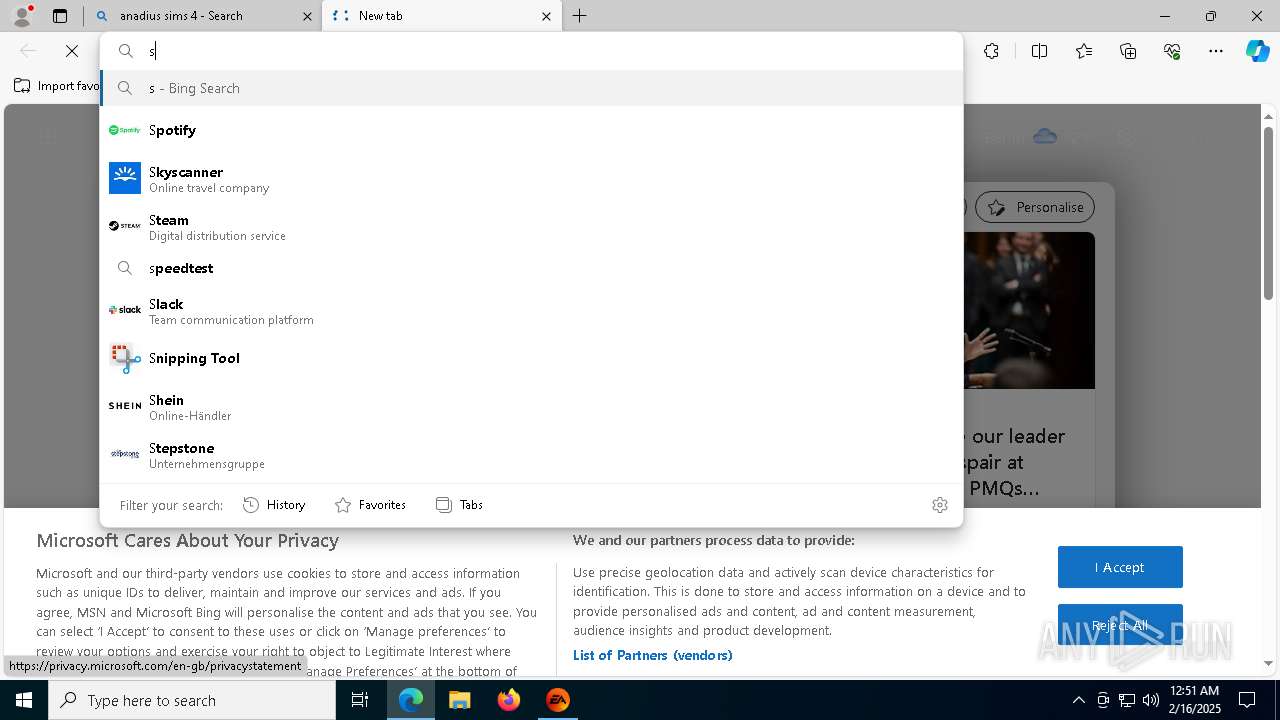Choose the Shein suggestion
Image resolution: width=1280 pixels, height=720 pixels.
click(531, 406)
